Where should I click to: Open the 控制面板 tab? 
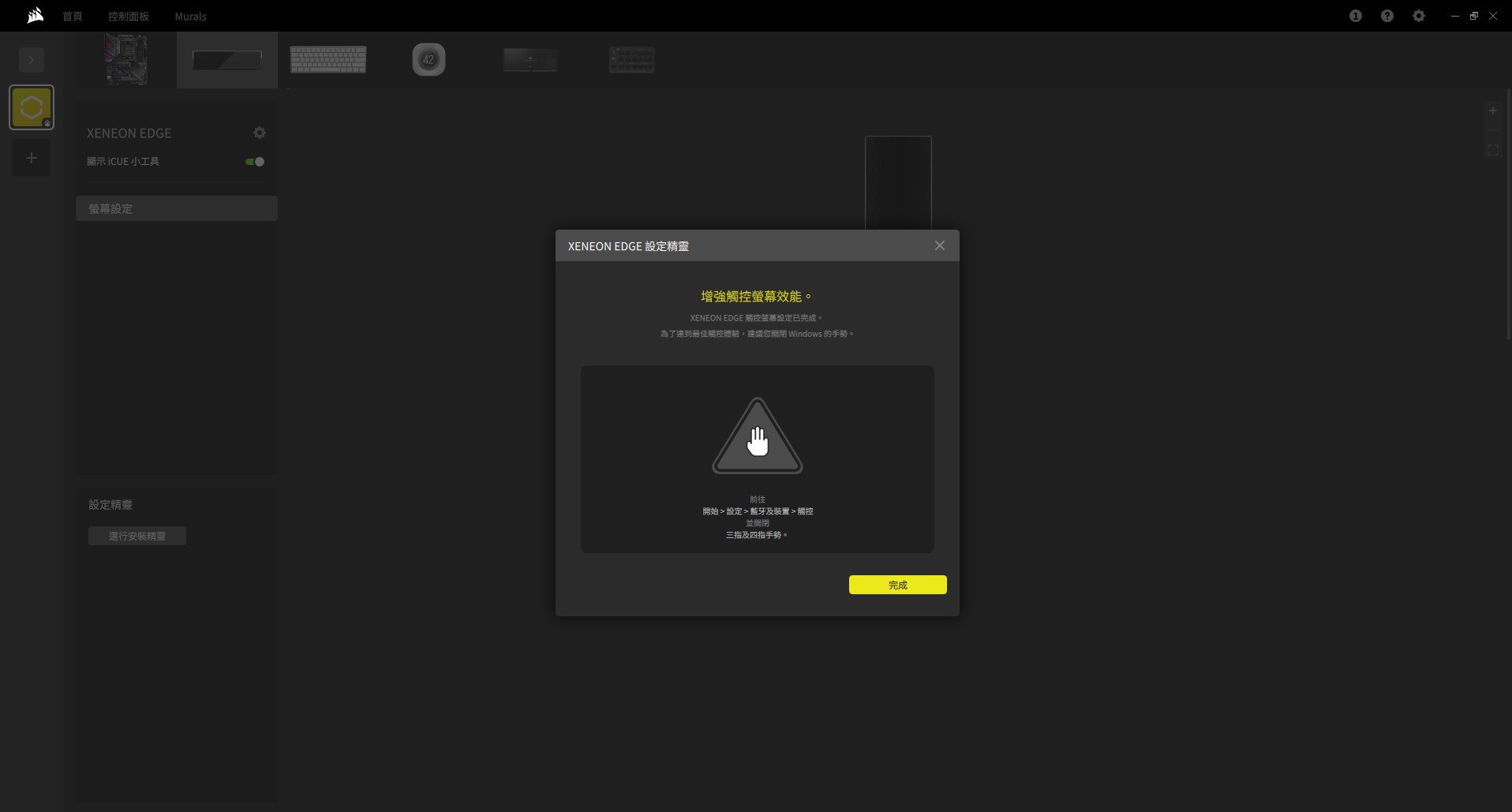(129, 17)
